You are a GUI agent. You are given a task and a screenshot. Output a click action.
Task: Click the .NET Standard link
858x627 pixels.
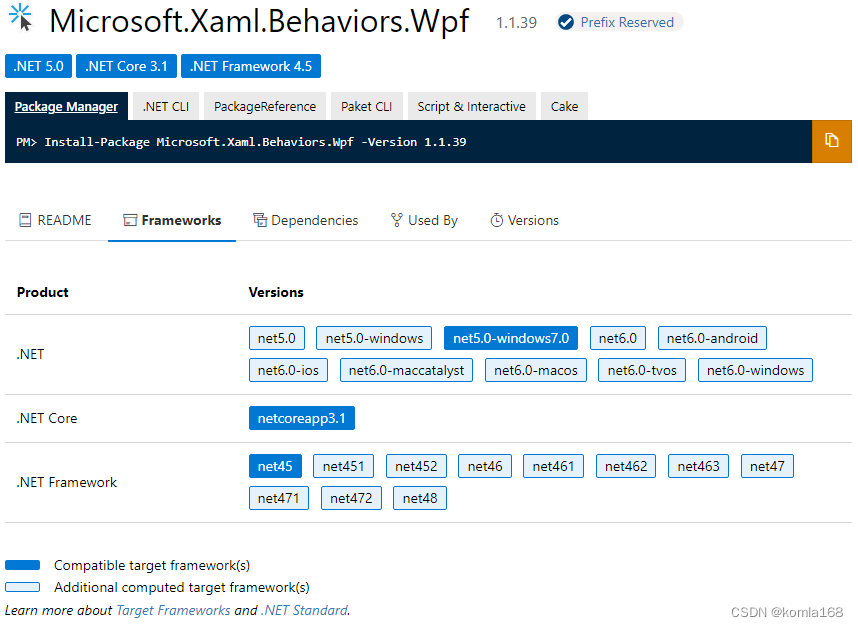pyautogui.click(x=304, y=610)
